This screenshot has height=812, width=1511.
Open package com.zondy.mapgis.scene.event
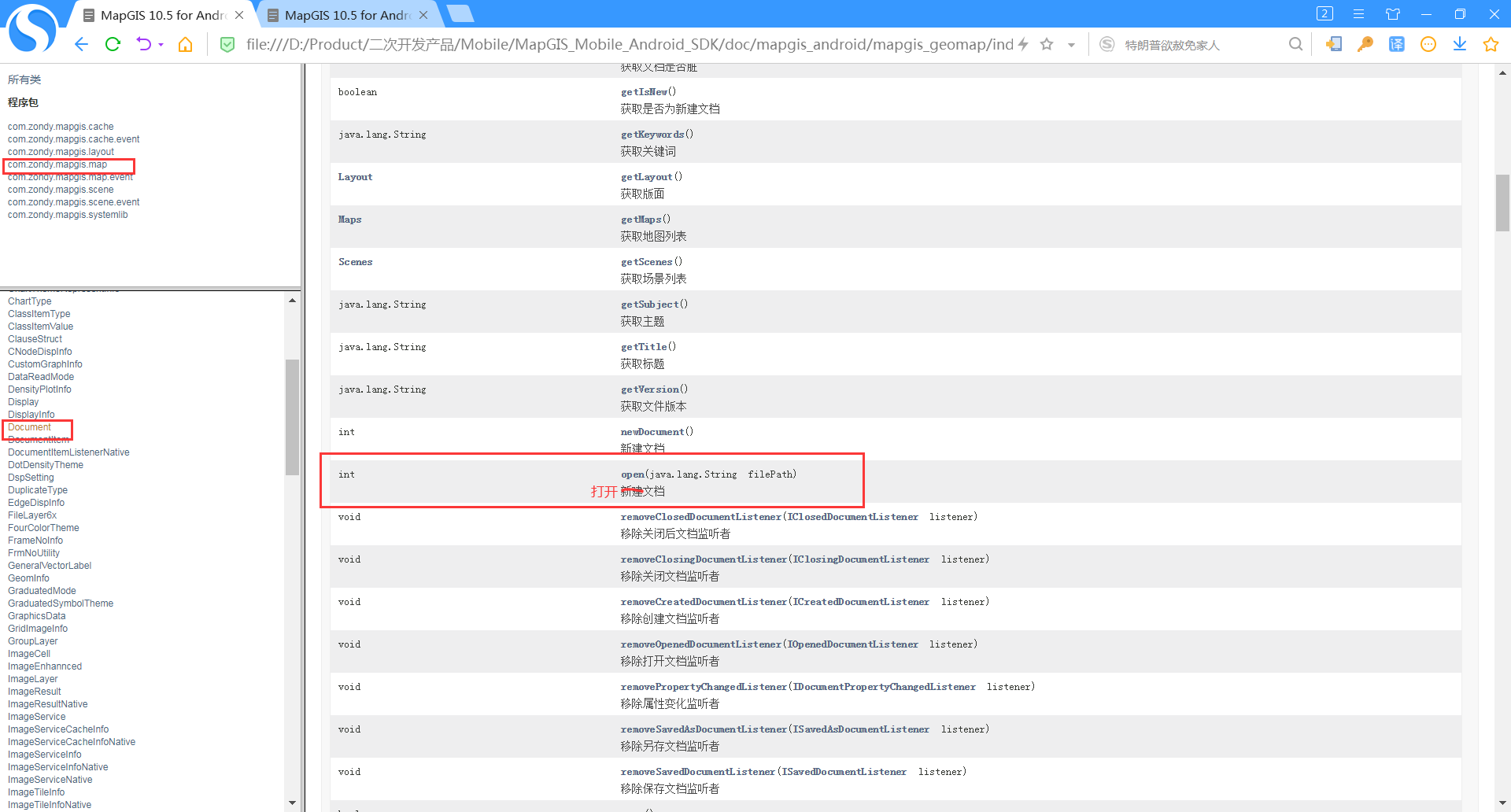point(74,202)
